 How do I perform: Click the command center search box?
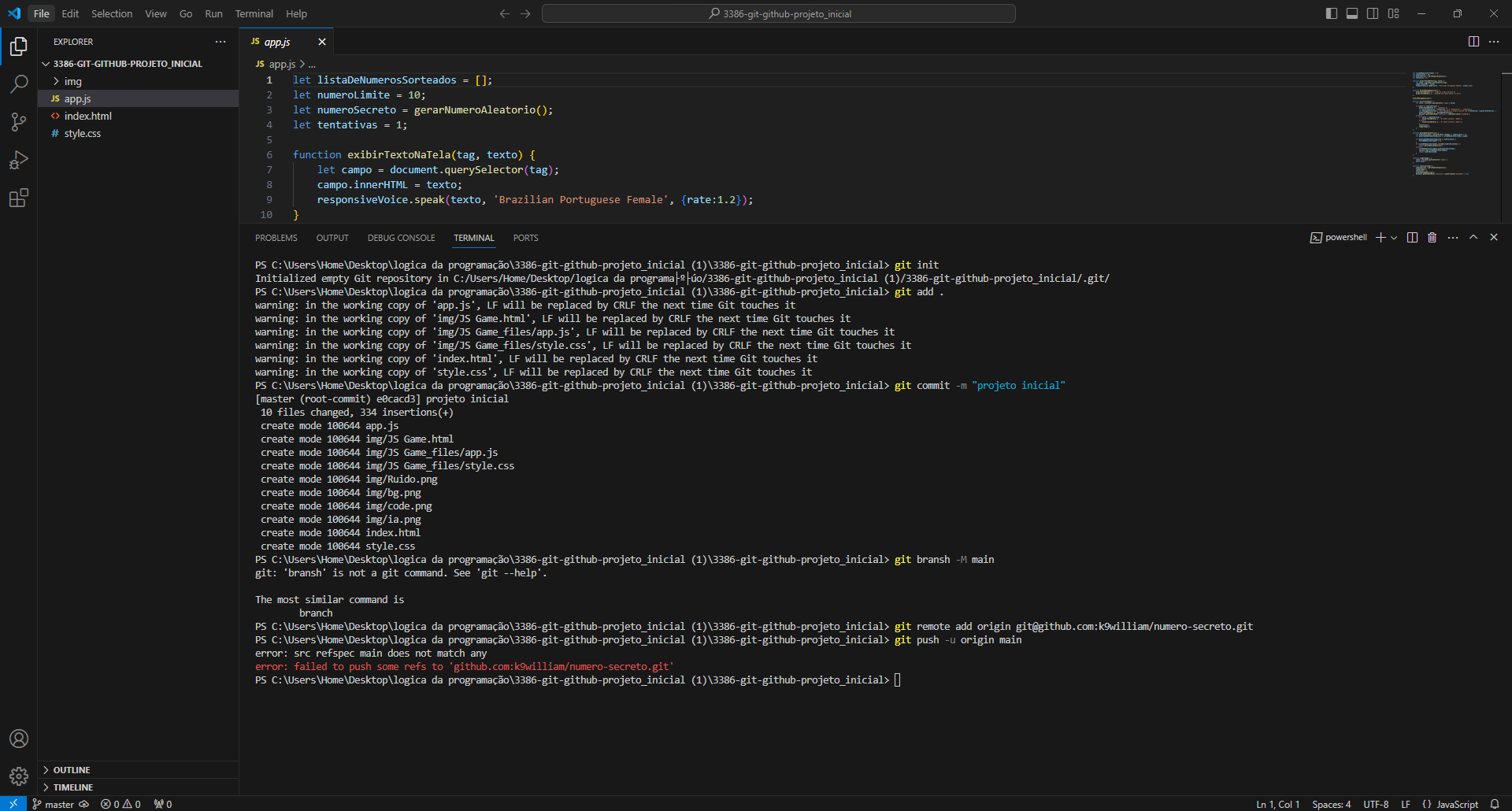click(779, 13)
